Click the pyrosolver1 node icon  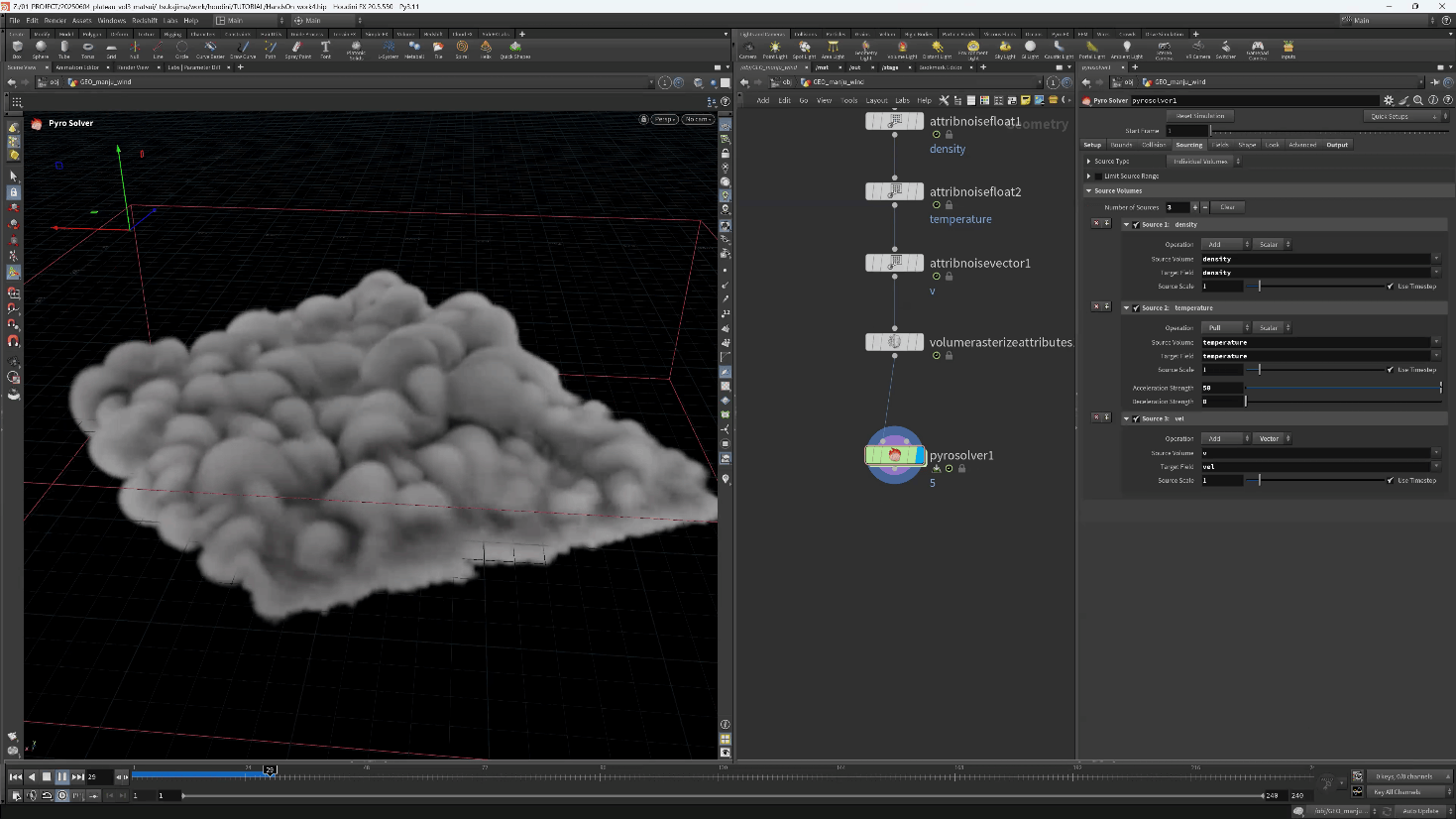[894, 455]
